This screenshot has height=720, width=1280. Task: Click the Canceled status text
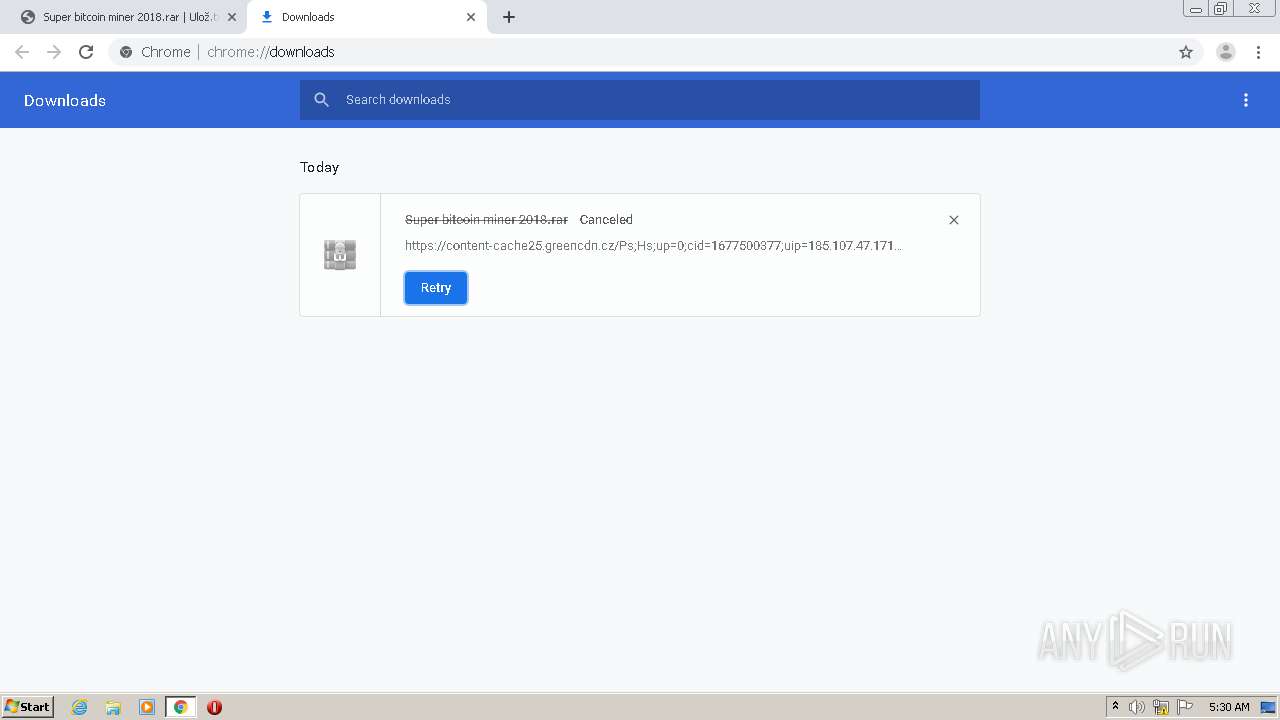[x=606, y=220]
